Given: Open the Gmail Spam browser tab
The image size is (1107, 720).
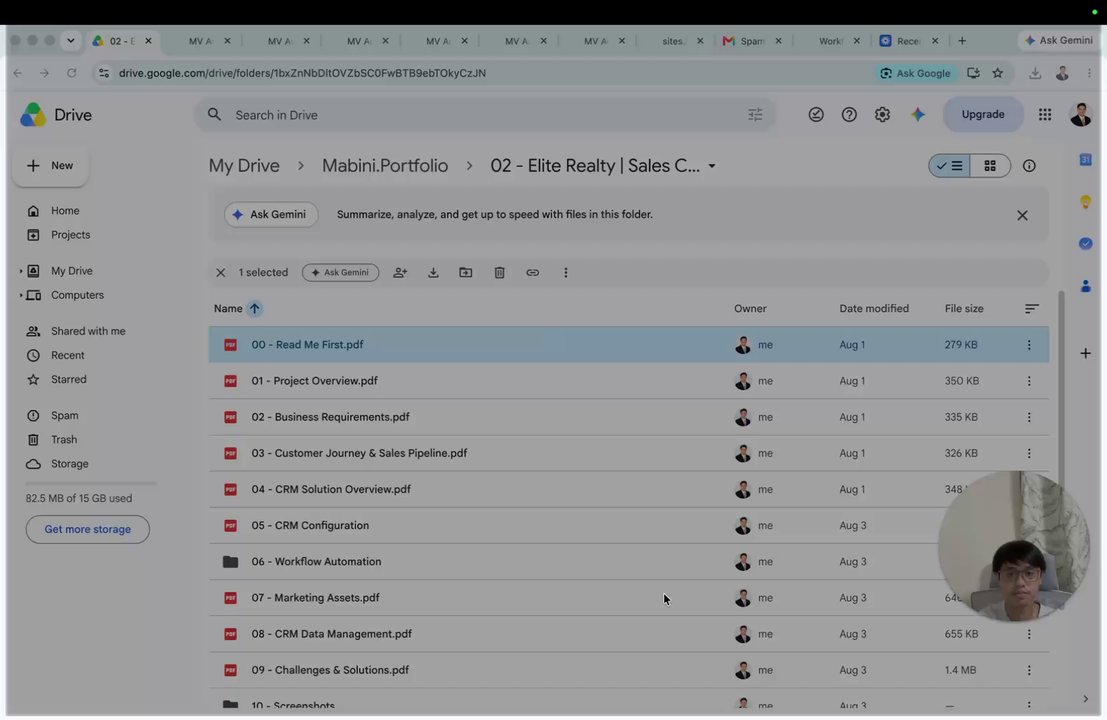Looking at the screenshot, I should pyautogui.click(x=751, y=41).
